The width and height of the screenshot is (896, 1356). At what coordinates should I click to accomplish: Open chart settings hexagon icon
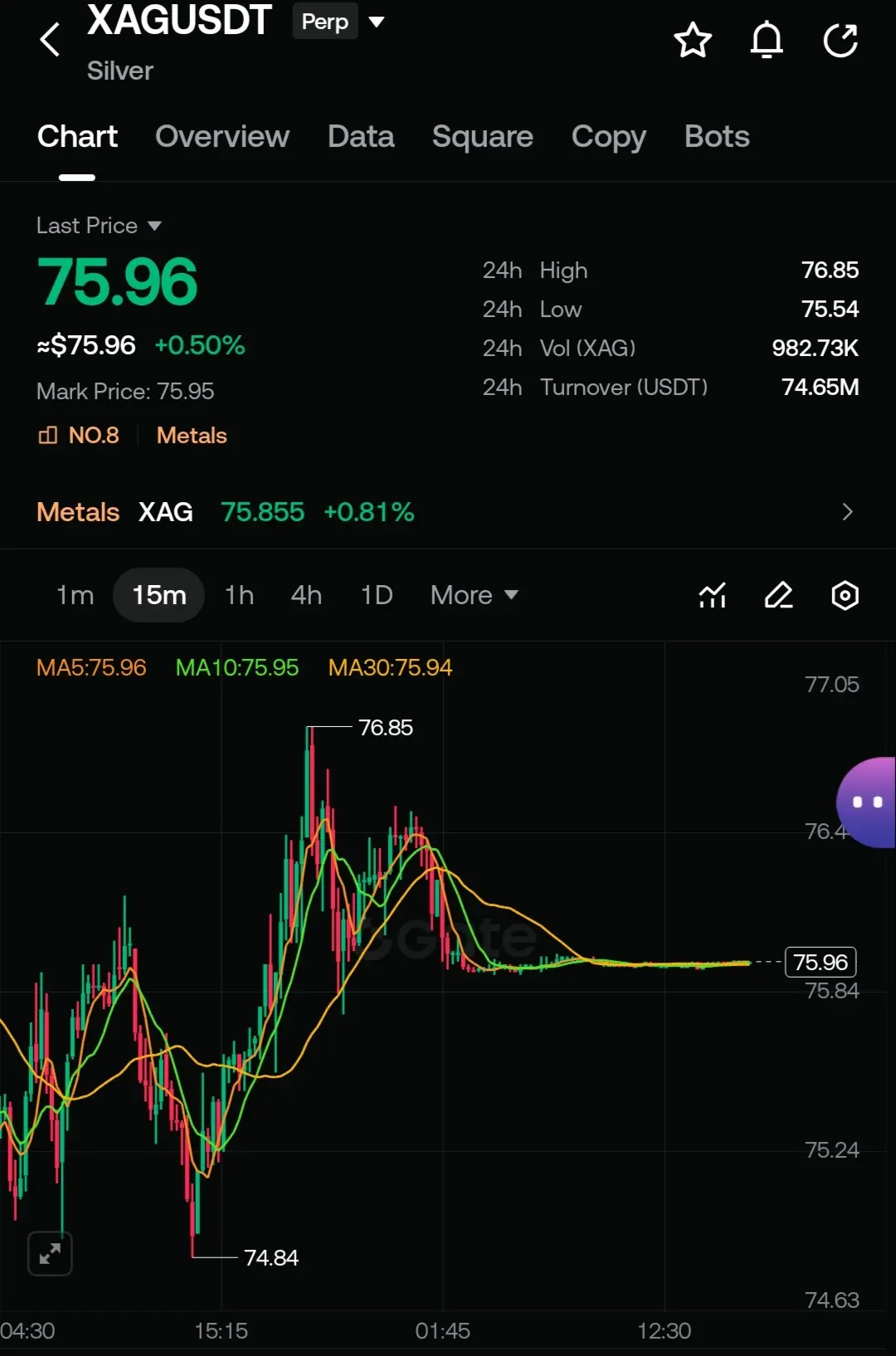point(845,595)
